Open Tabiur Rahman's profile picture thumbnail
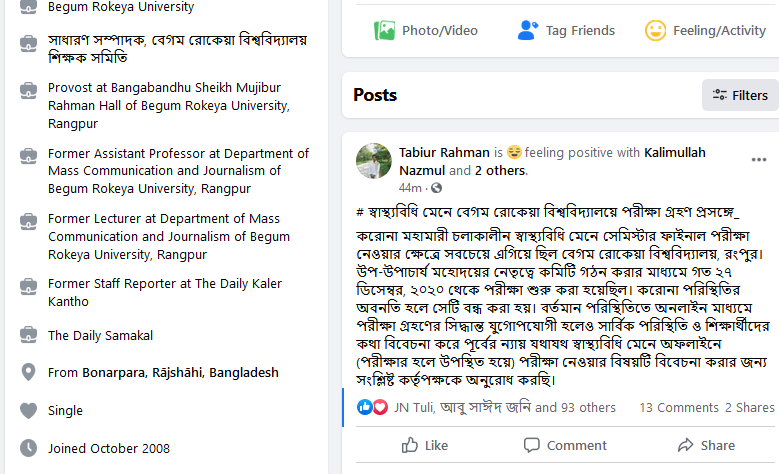 pyautogui.click(x=373, y=160)
